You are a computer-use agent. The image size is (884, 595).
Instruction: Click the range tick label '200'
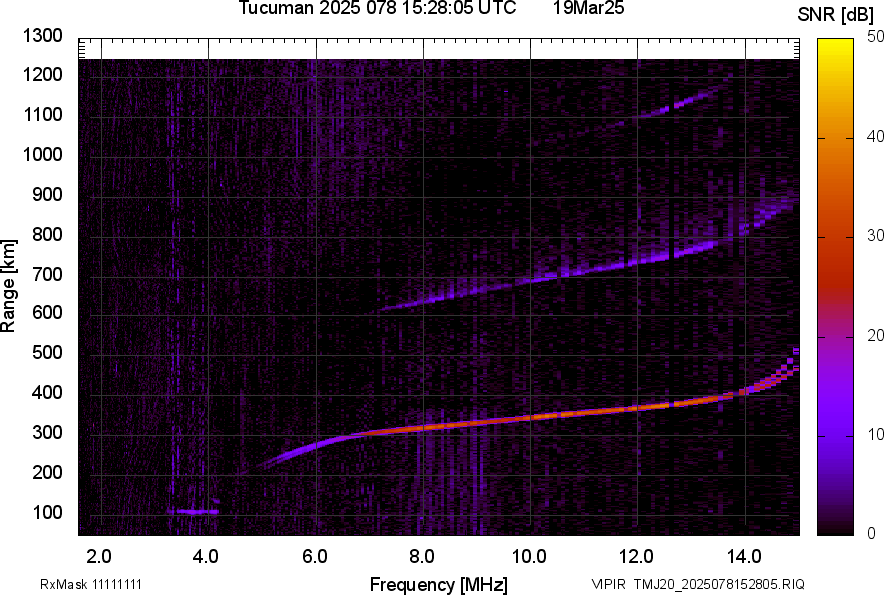(47, 472)
